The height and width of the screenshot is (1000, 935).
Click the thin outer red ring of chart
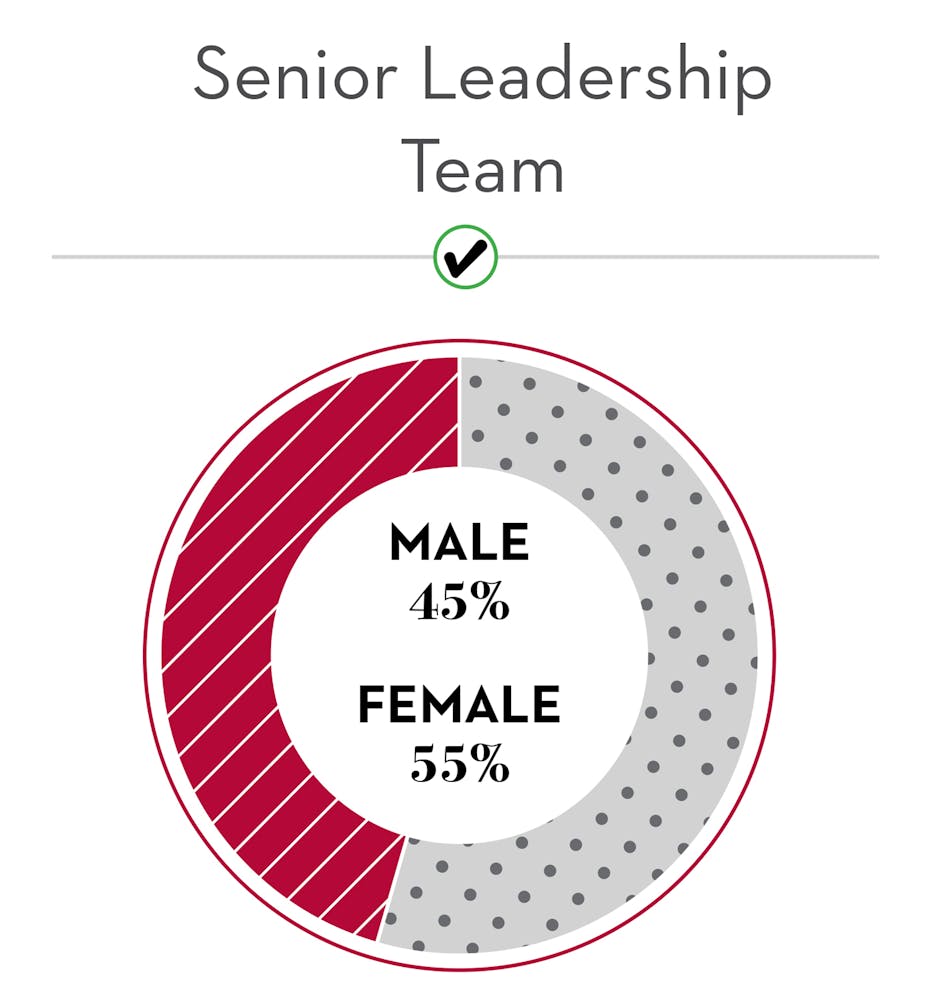pyautogui.click(x=774, y=656)
